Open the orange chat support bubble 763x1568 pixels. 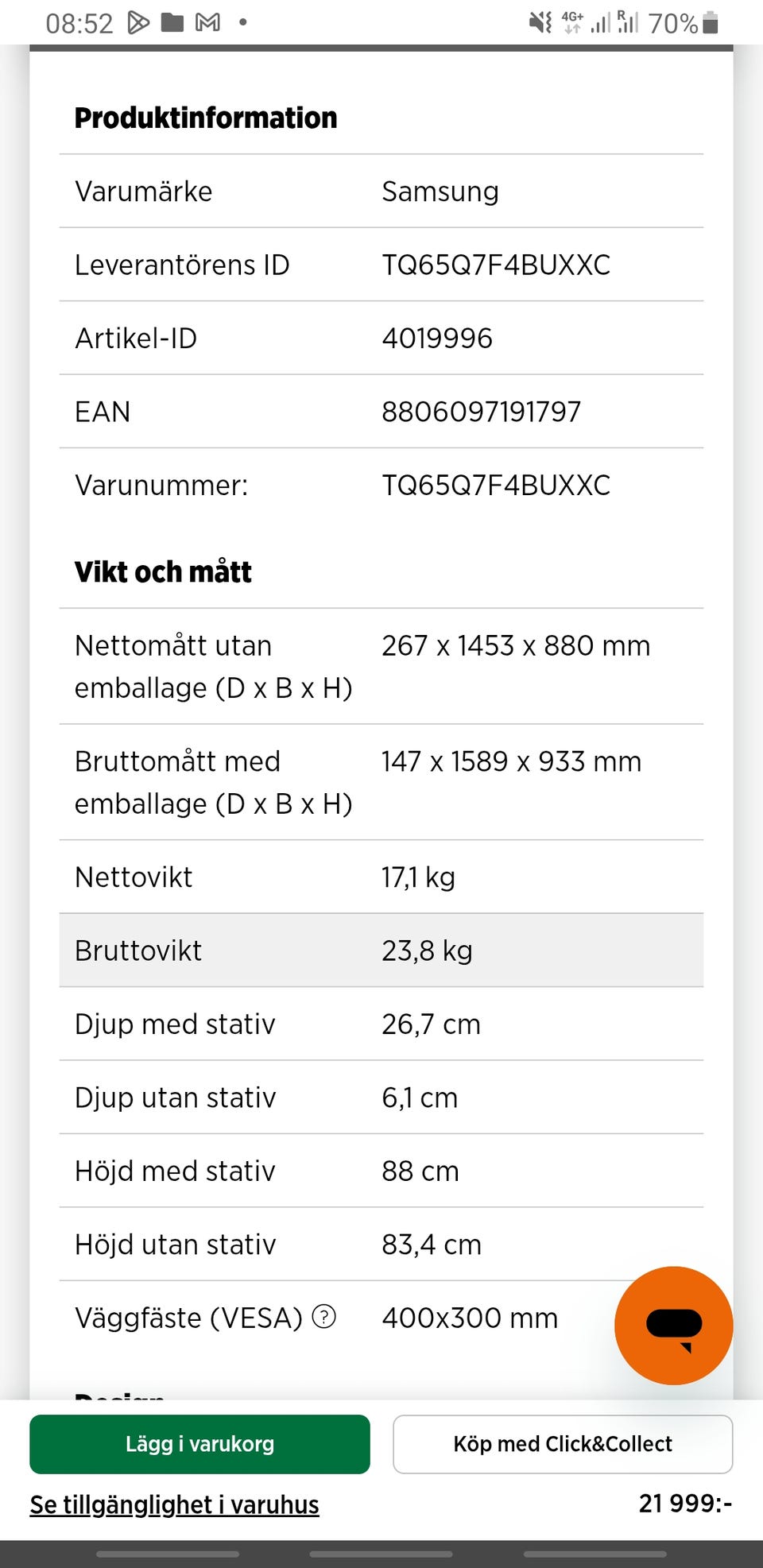673,1325
